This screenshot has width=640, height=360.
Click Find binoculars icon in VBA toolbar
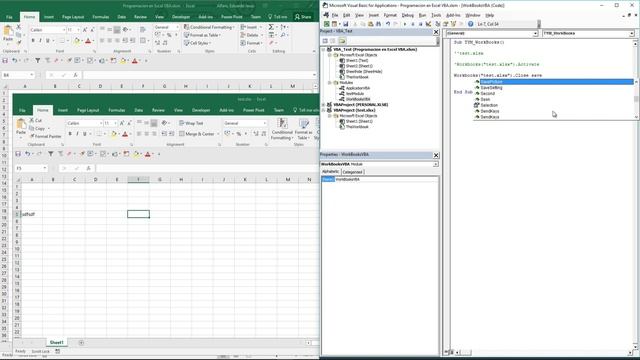pos(378,24)
